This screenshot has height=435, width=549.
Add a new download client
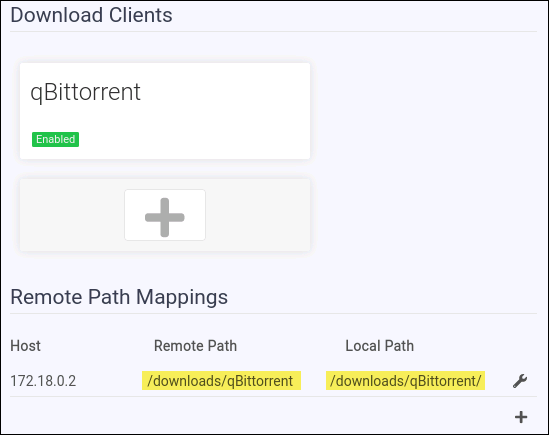click(165, 215)
